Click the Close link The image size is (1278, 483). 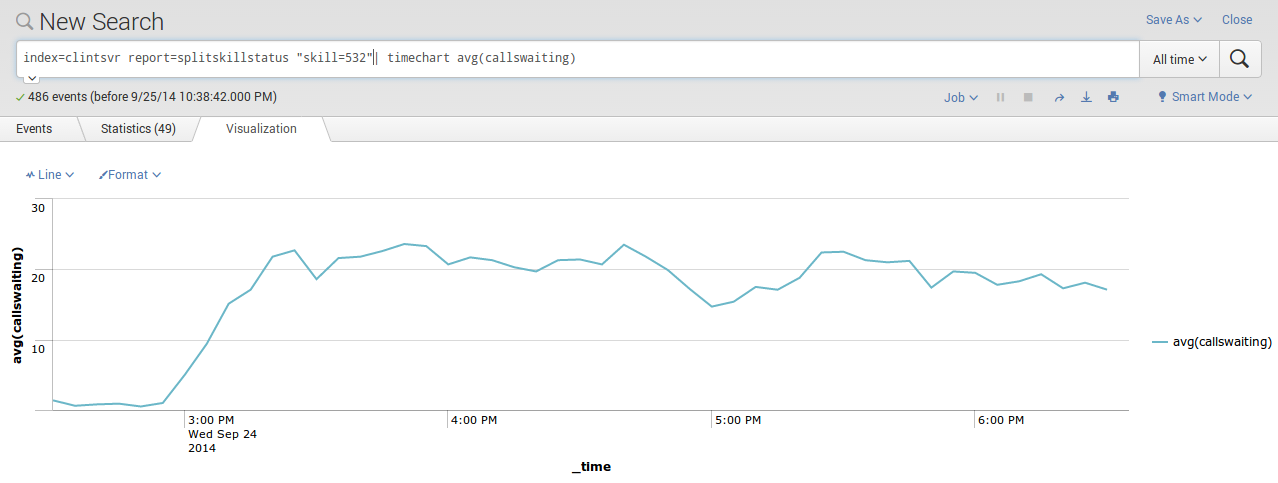tap(1237, 20)
